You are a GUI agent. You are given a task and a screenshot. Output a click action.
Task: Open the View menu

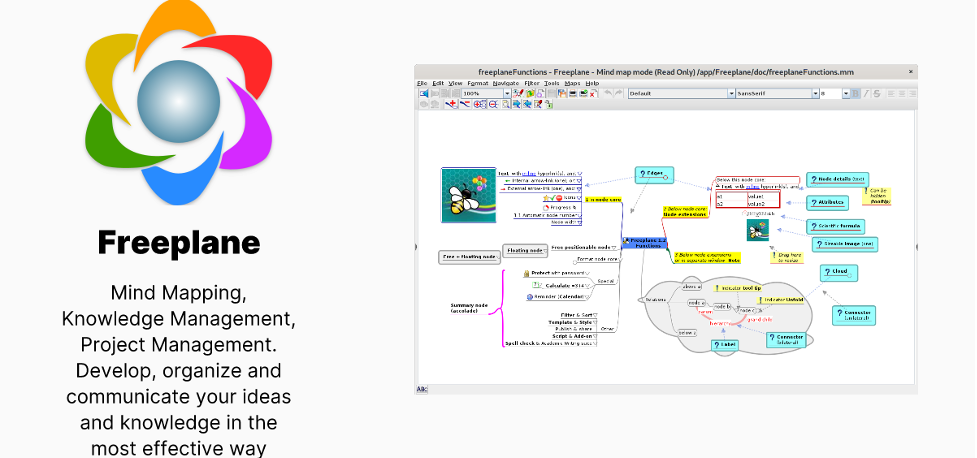pyautogui.click(x=455, y=83)
